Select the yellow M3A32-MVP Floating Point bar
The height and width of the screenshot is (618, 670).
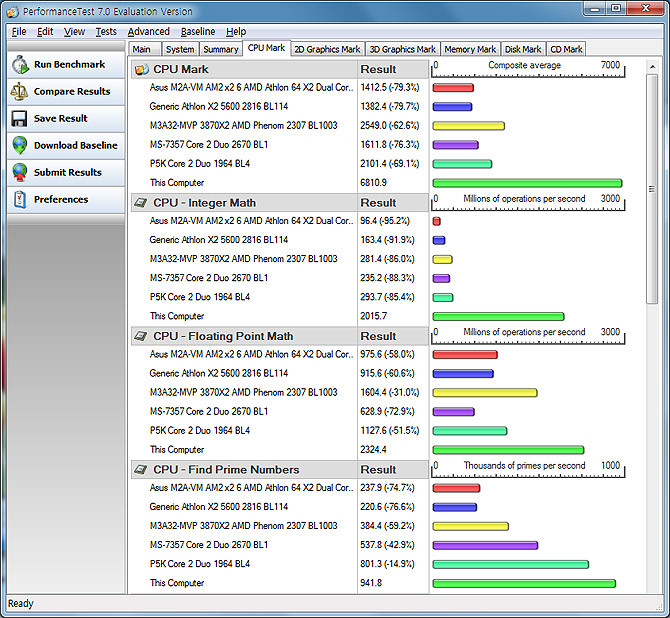(x=485, y=392)
